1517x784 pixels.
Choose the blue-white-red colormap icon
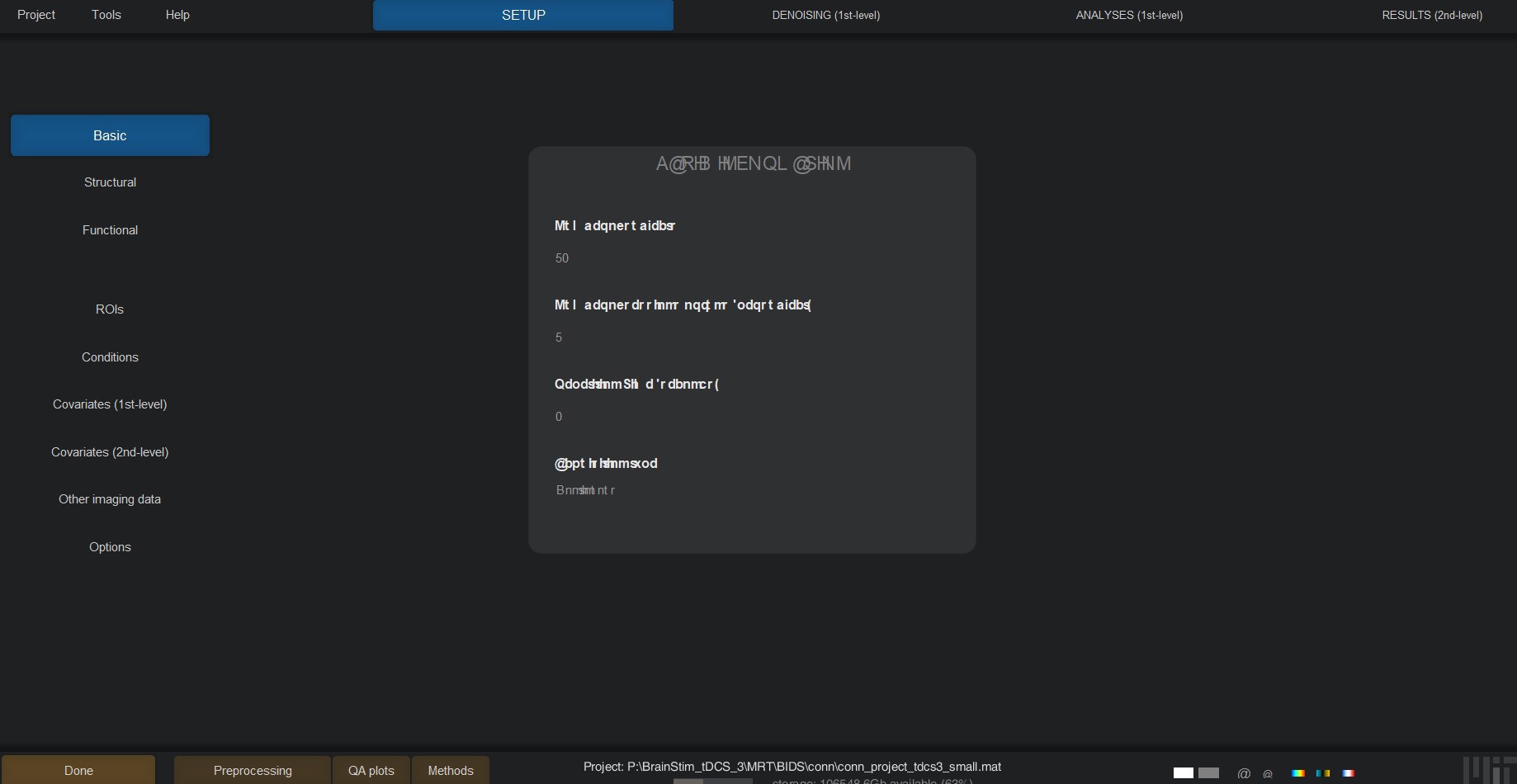tap(1348, 773)
